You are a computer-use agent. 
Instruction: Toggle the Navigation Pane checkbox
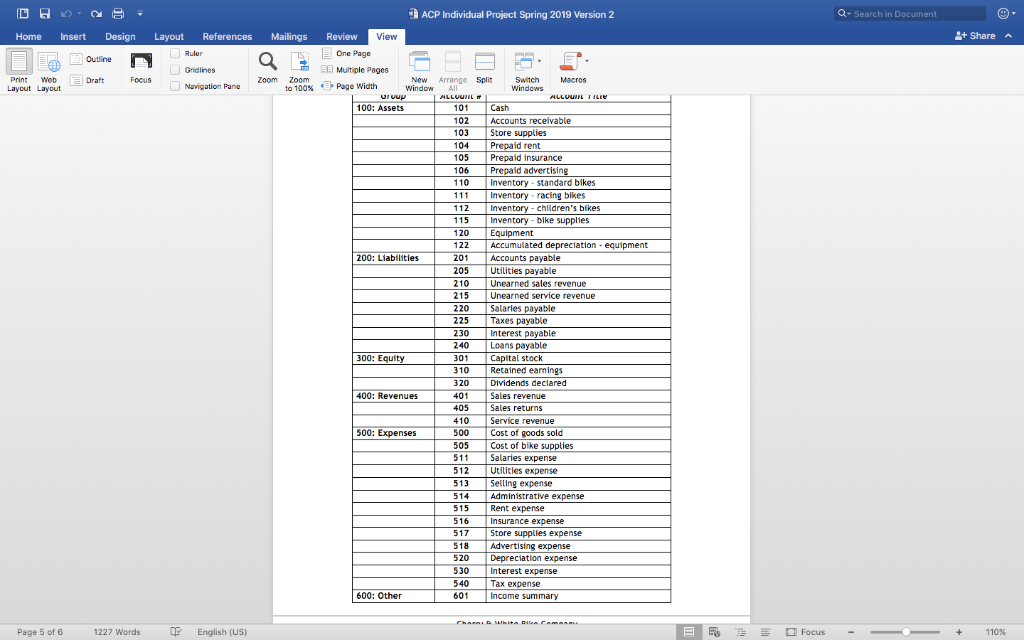(x=175, y=86)
